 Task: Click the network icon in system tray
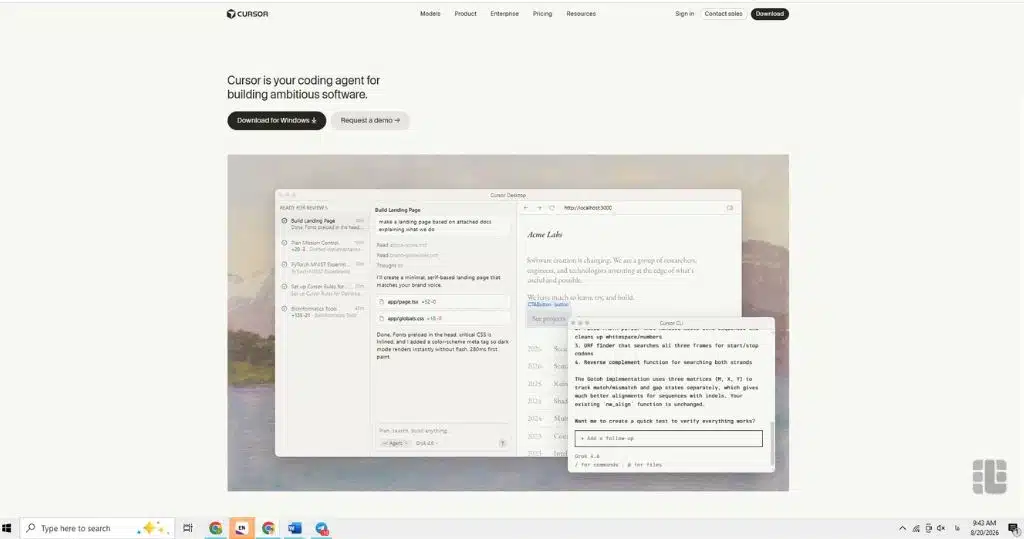point(916,528)
